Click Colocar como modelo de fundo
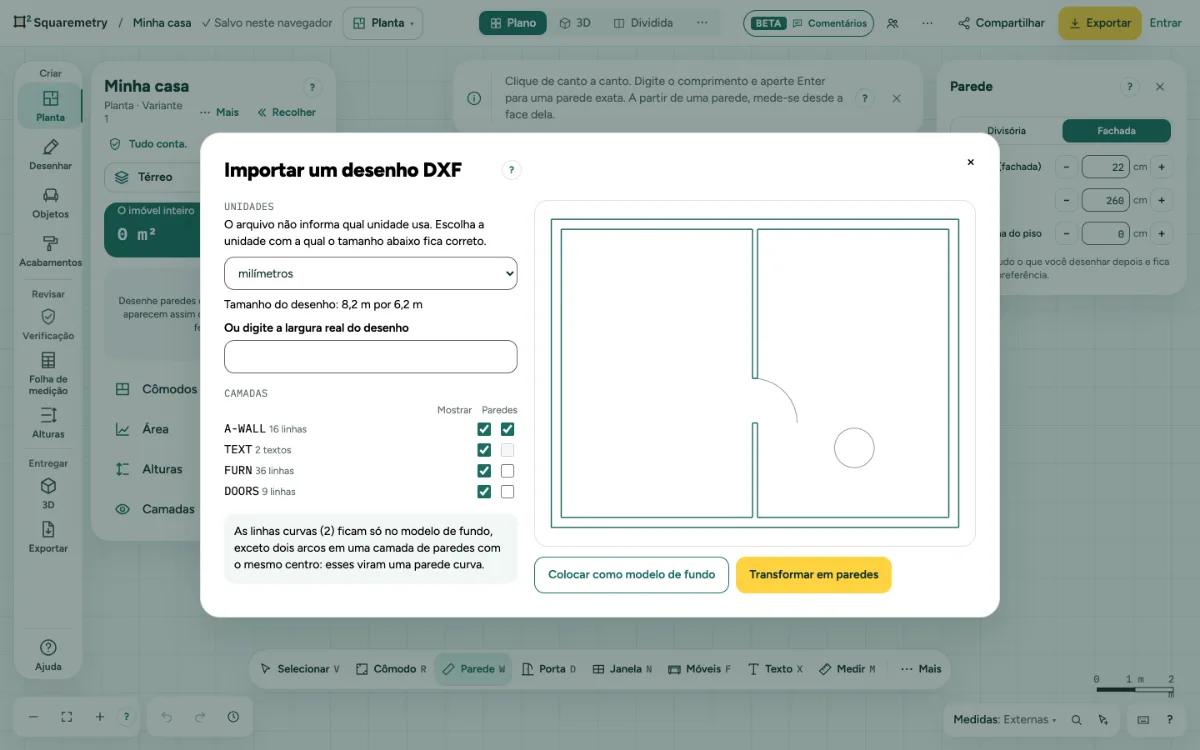1200x750 pixels. pos(631,575)
